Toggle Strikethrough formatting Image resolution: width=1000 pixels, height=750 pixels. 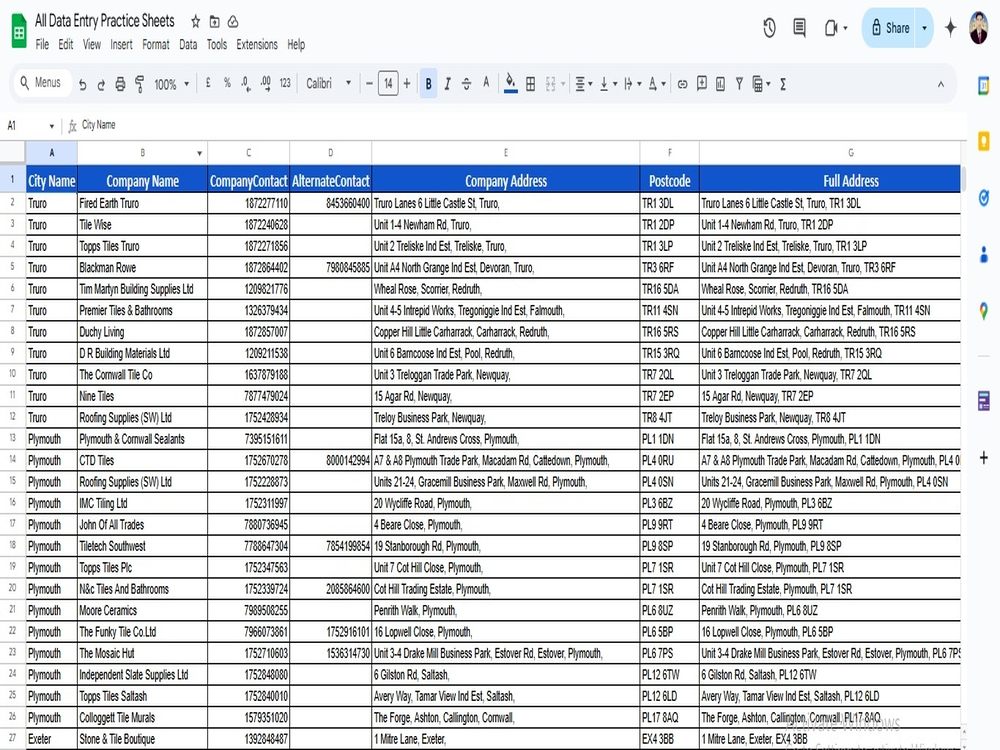point(466,84)
